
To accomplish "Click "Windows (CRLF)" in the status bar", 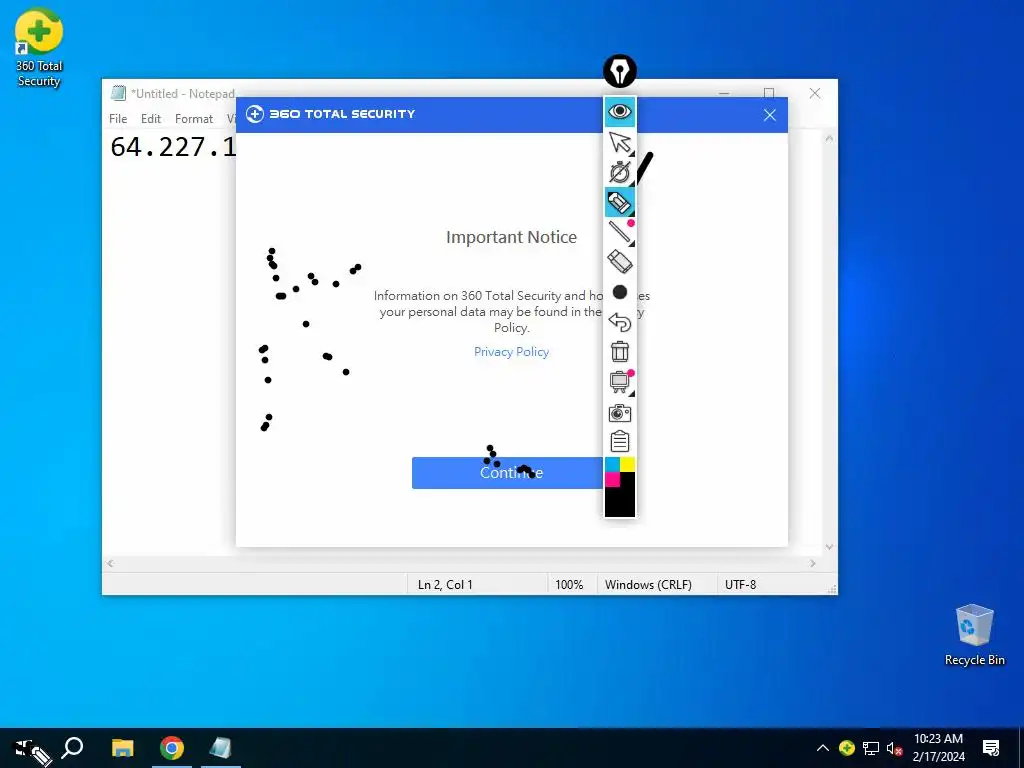I will 648,584.
